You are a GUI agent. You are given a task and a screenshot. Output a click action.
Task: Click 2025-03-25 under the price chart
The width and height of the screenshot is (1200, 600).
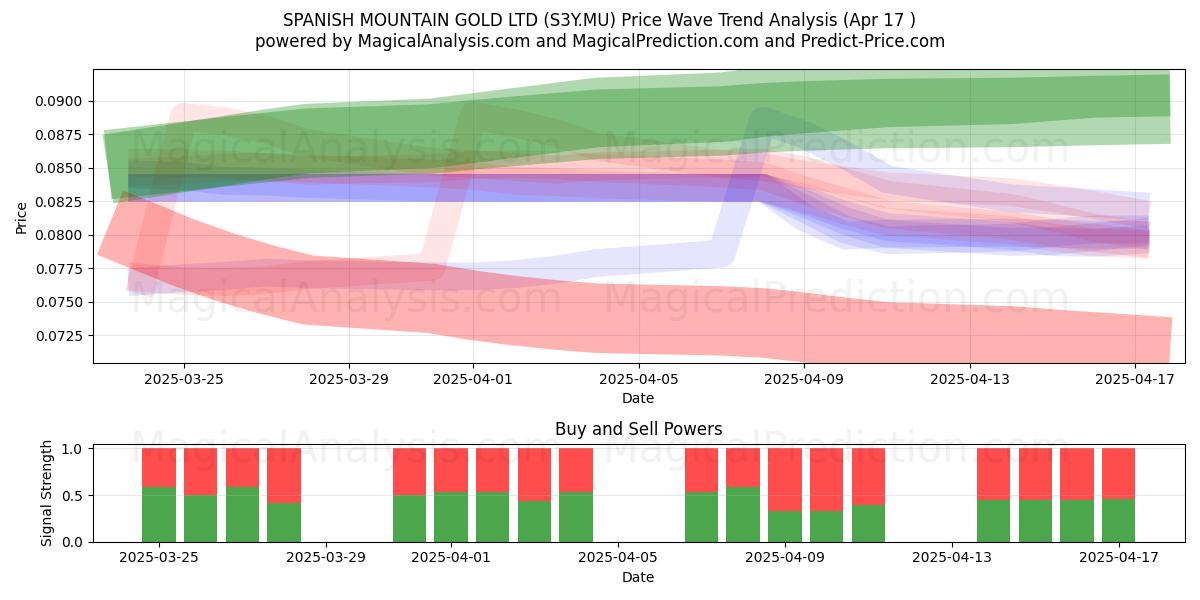coord(184,379)
